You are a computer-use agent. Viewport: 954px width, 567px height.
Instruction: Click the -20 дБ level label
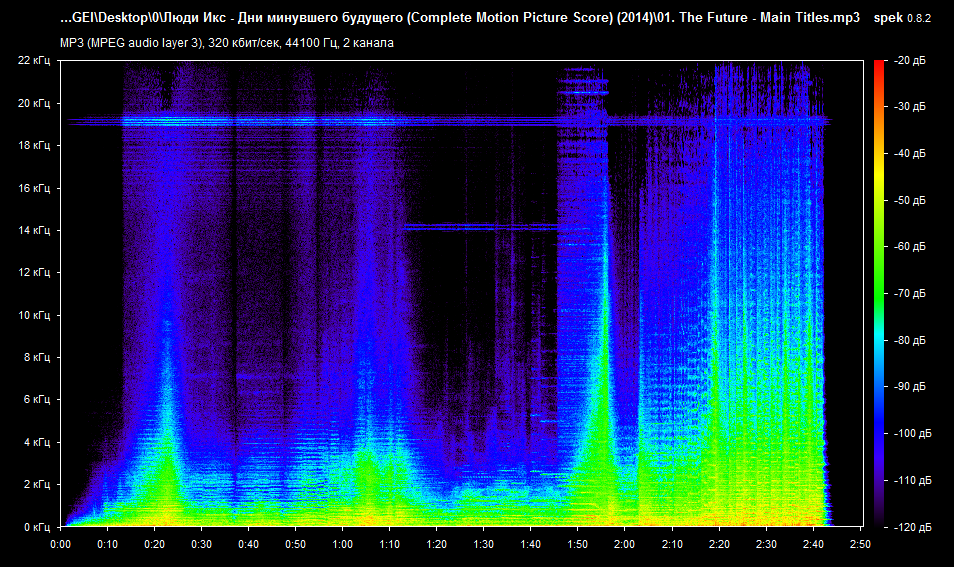910,61
